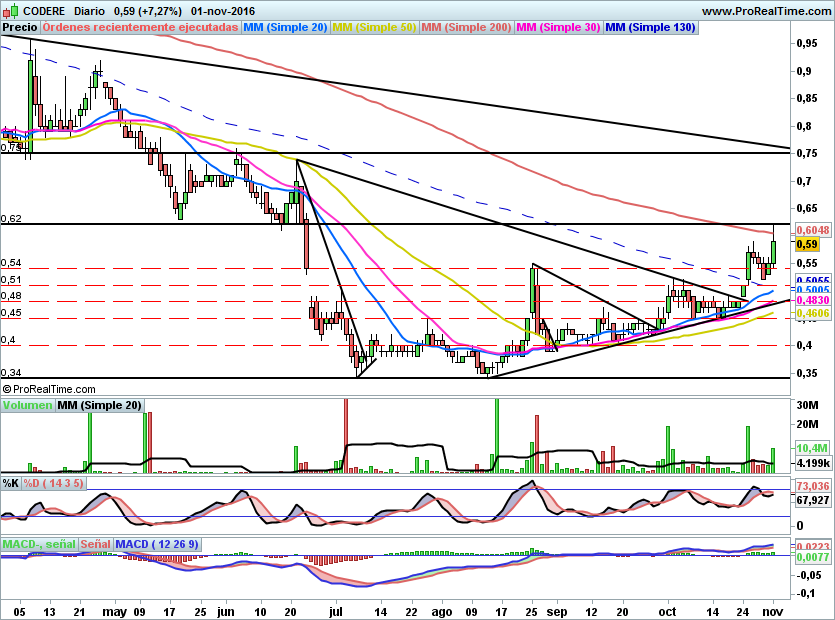Image resolution: width=835 pixels, height=620 pixels.
Task: Click the 0,75 price axis label
Action: coord(807,153)
